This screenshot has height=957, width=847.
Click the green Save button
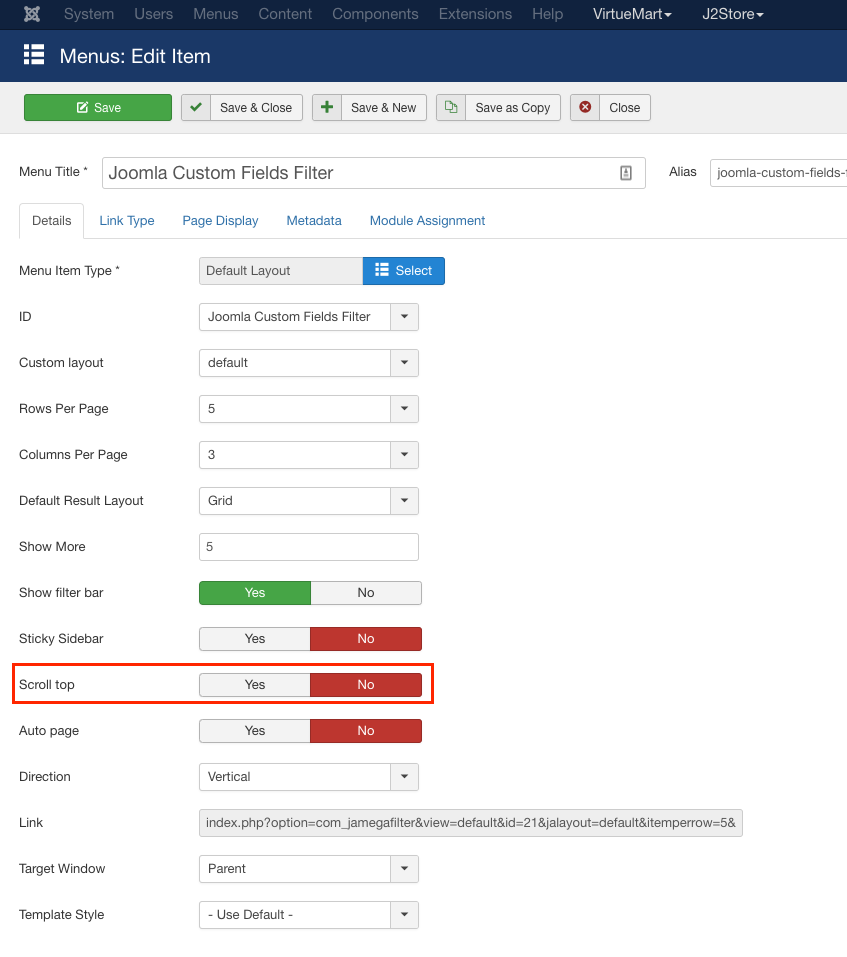[98, 108]
